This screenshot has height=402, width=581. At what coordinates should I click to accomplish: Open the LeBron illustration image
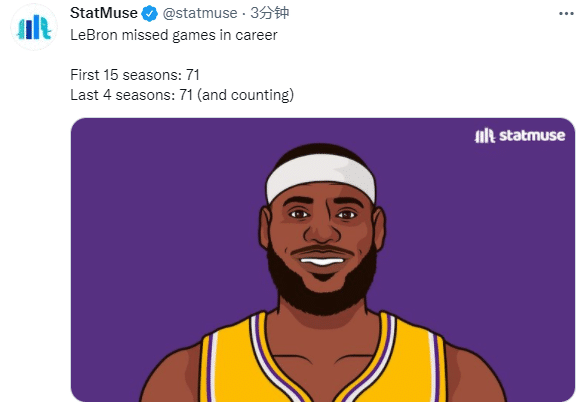[x=323, y=260]
